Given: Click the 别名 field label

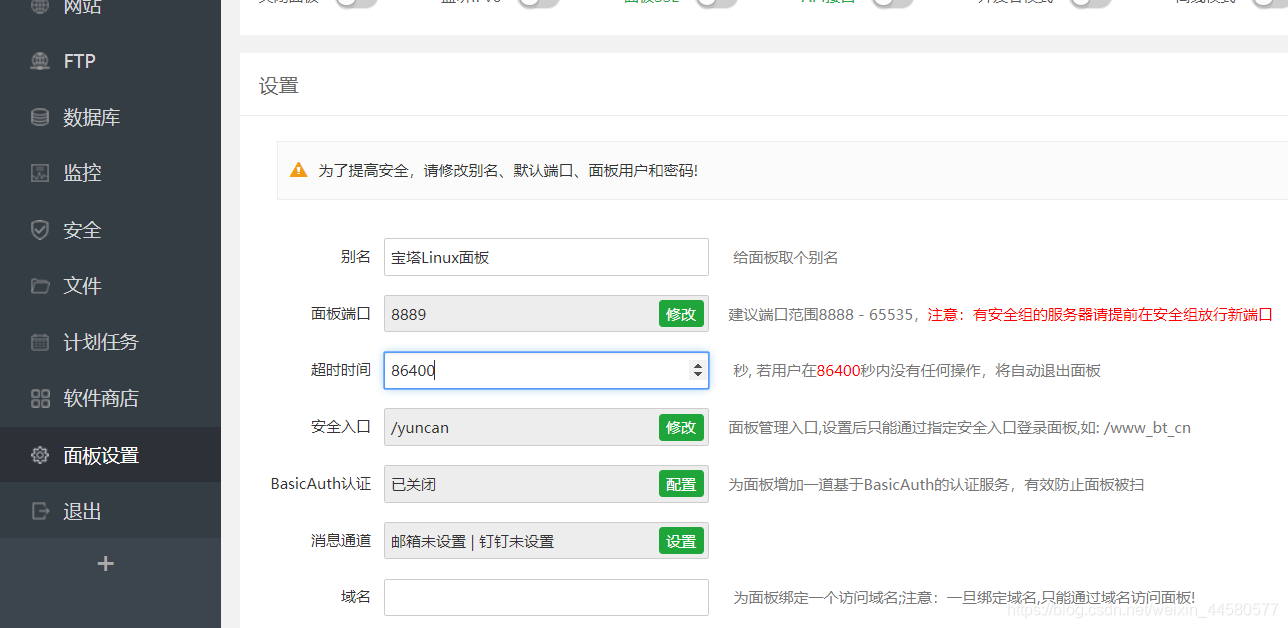Looking at the screenshot, I should coord(356,257).
